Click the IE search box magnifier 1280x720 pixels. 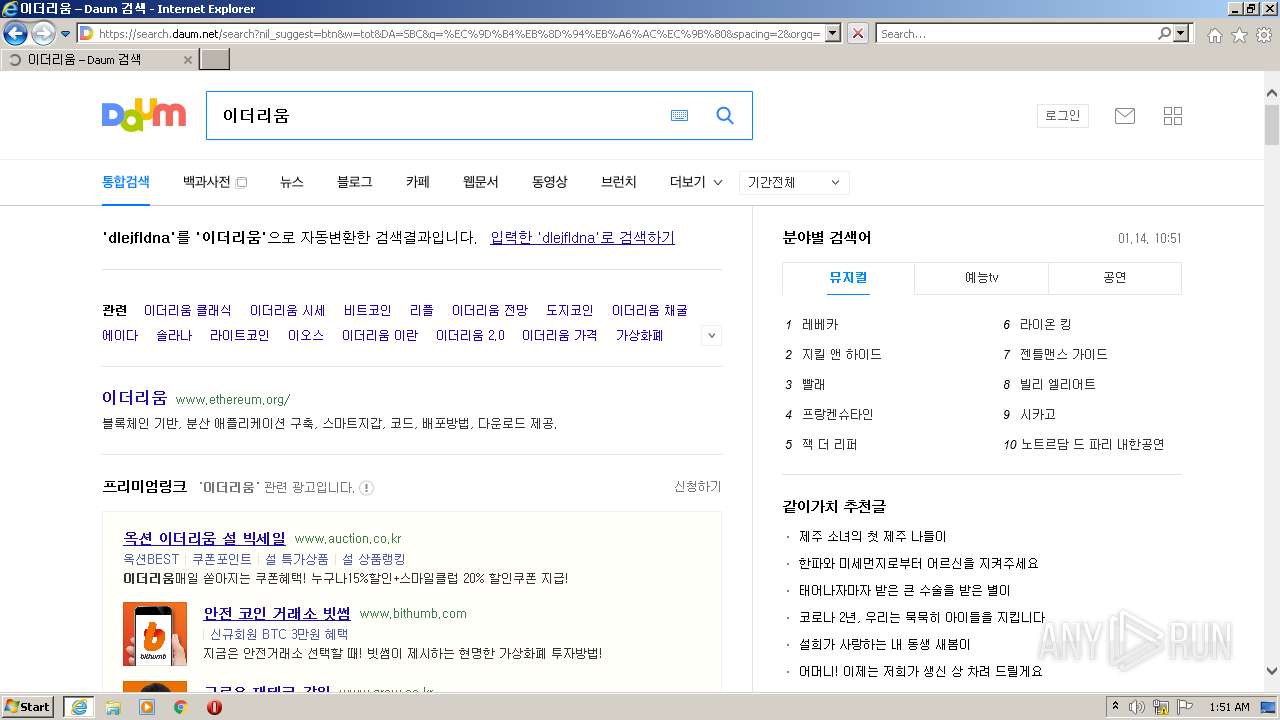(1164, 33)
